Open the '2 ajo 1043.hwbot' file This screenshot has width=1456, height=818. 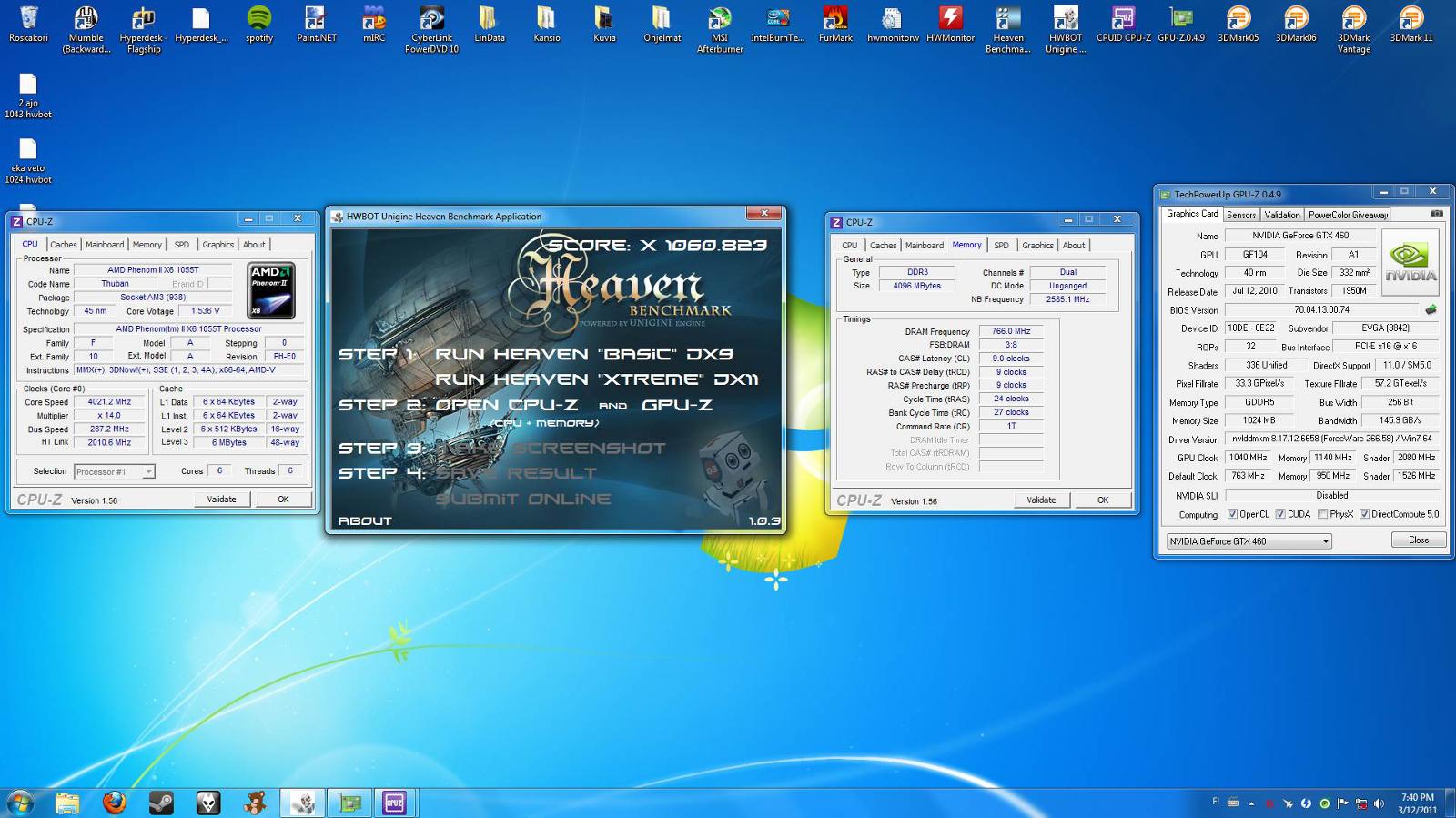pos(28,96)
